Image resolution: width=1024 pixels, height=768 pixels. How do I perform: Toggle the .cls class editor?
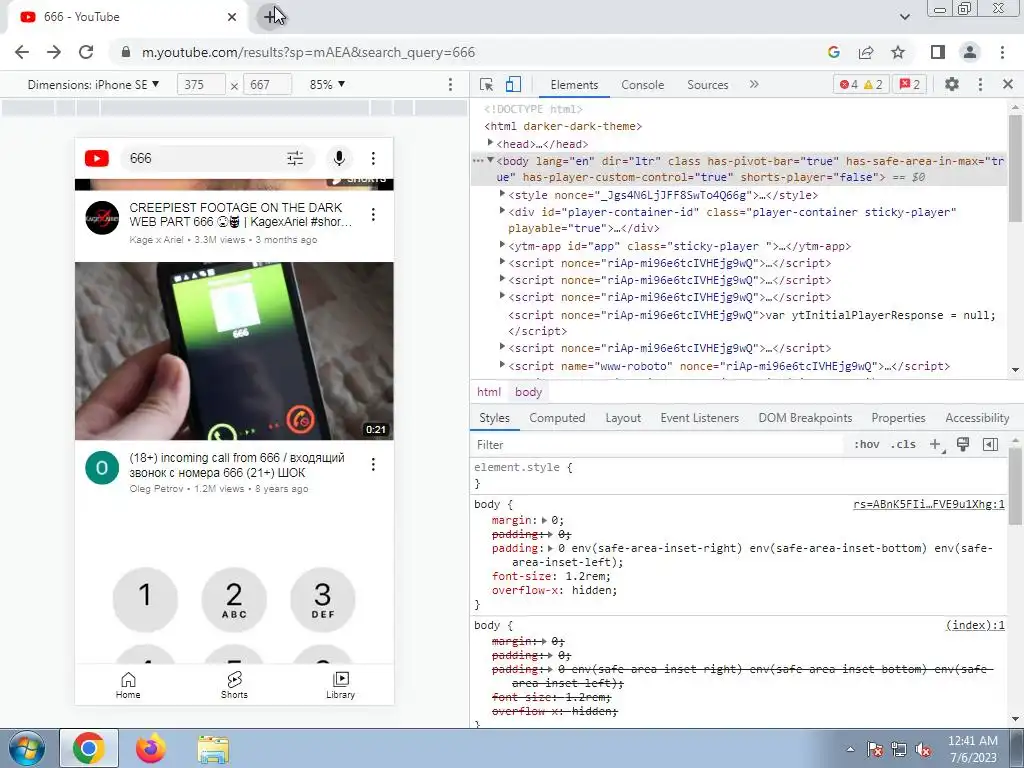tap(903, 445)
